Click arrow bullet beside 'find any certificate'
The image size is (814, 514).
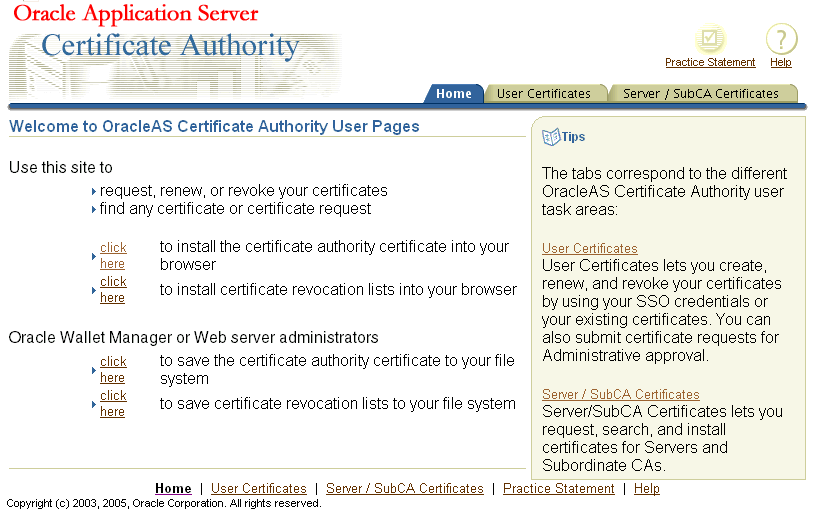93,210
